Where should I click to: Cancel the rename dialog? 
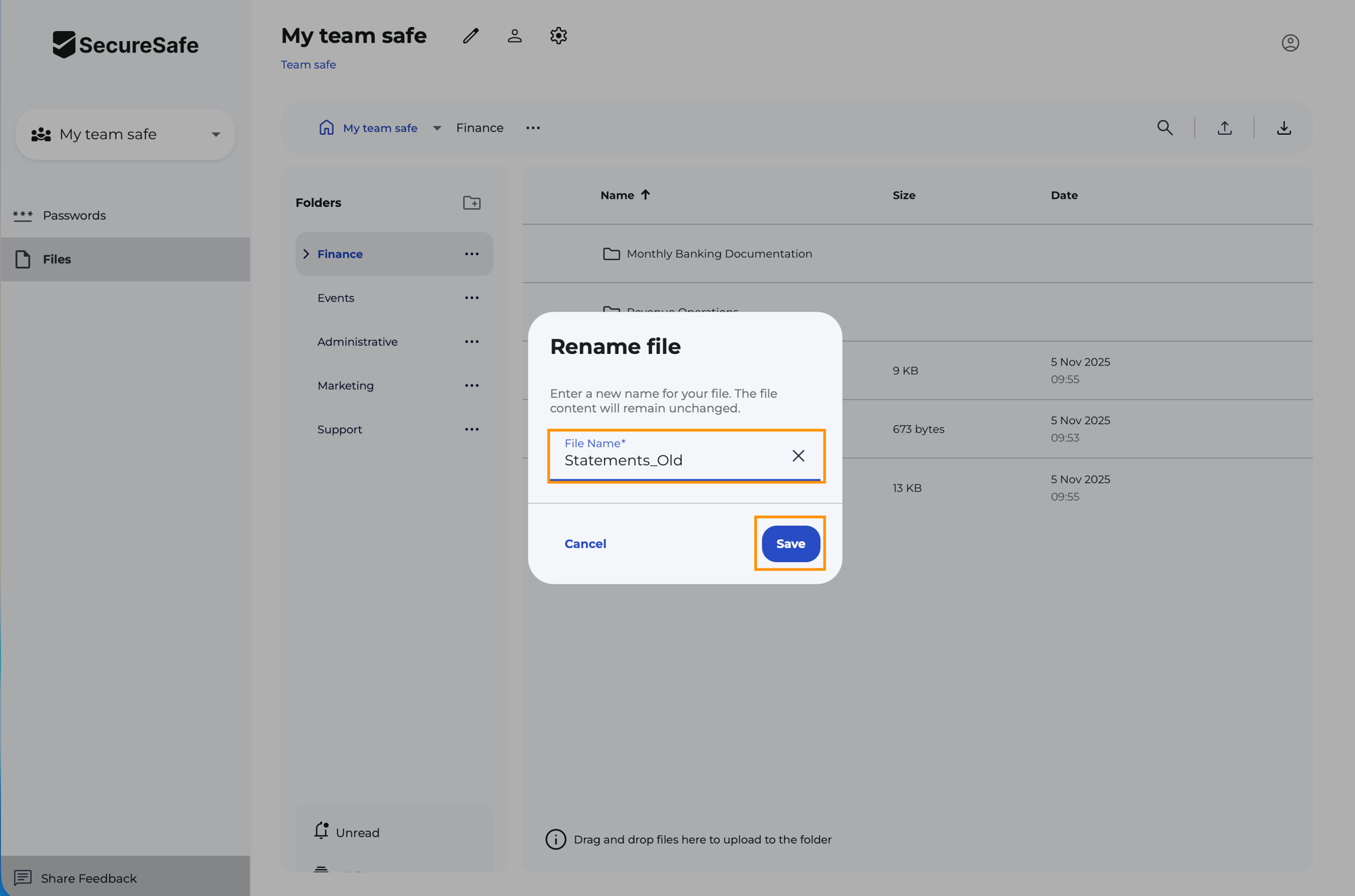(x=585, y=543)
